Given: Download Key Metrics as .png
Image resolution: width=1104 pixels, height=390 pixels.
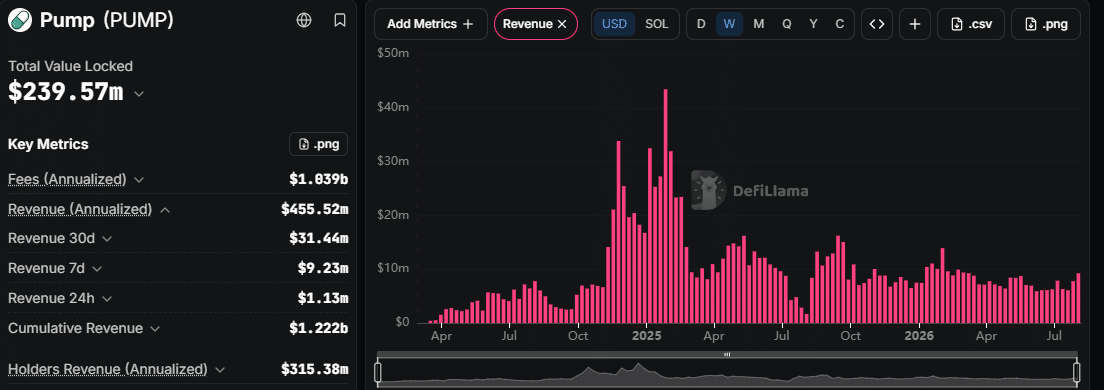Looking at the screenshot, I should 318,144.
